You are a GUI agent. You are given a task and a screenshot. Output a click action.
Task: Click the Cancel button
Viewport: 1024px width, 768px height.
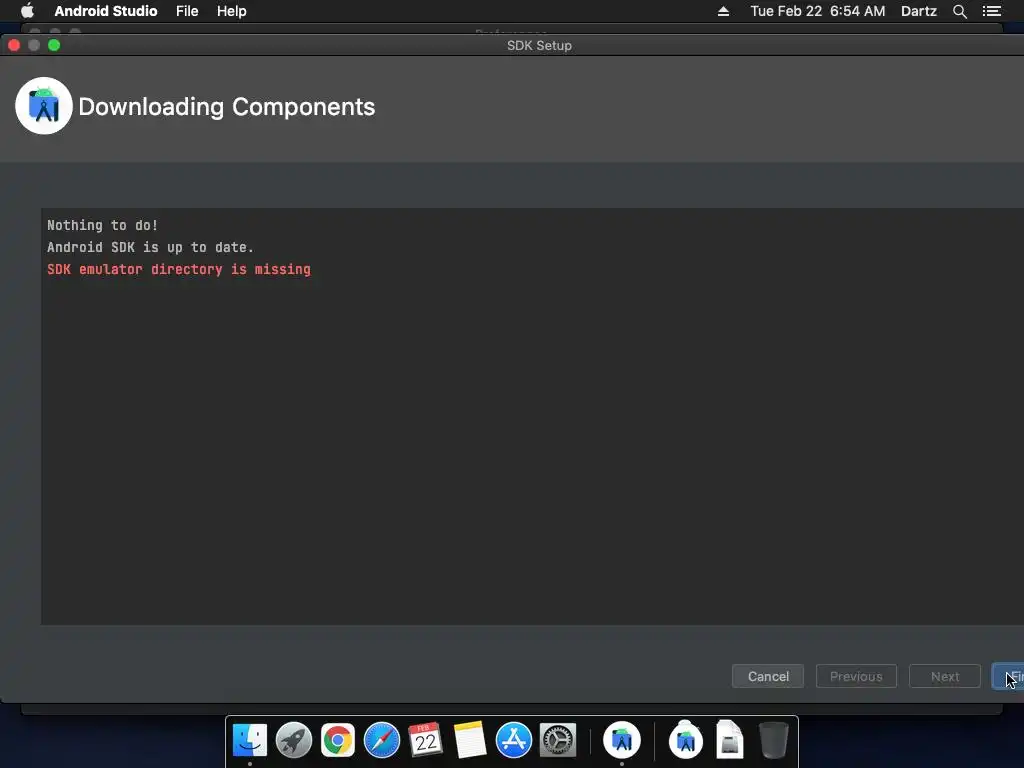coord(768,677)
